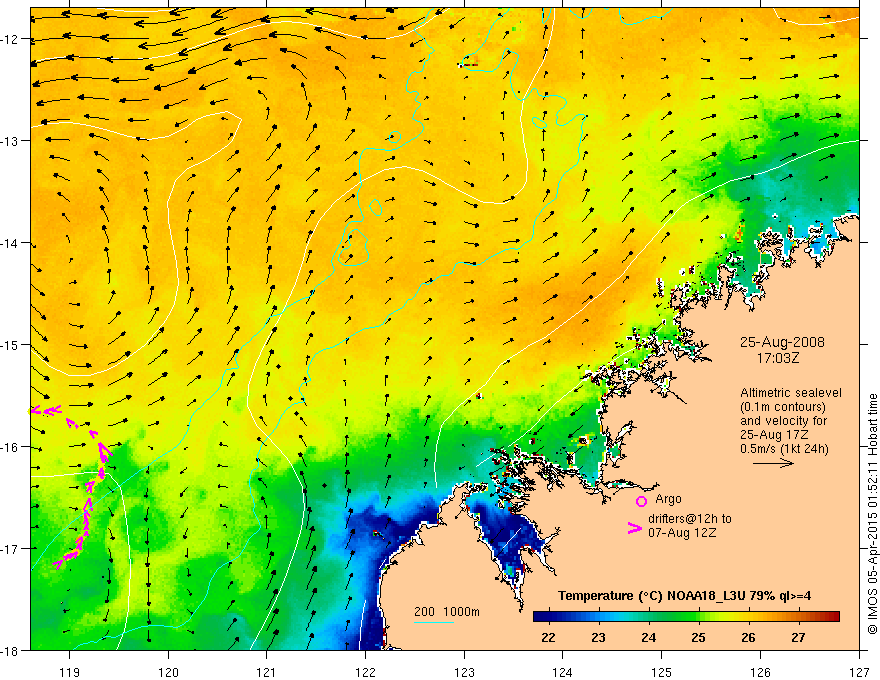Click the -18 latitude axis label
This screenshot has width=880, height=680.
[10, 650]
